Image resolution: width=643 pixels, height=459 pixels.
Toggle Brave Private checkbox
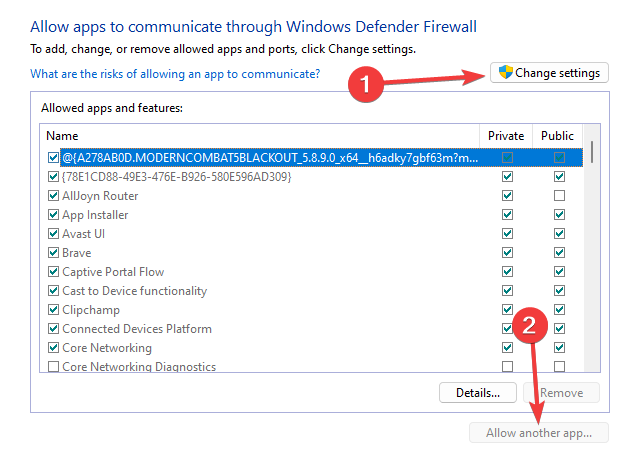[507, 253]
